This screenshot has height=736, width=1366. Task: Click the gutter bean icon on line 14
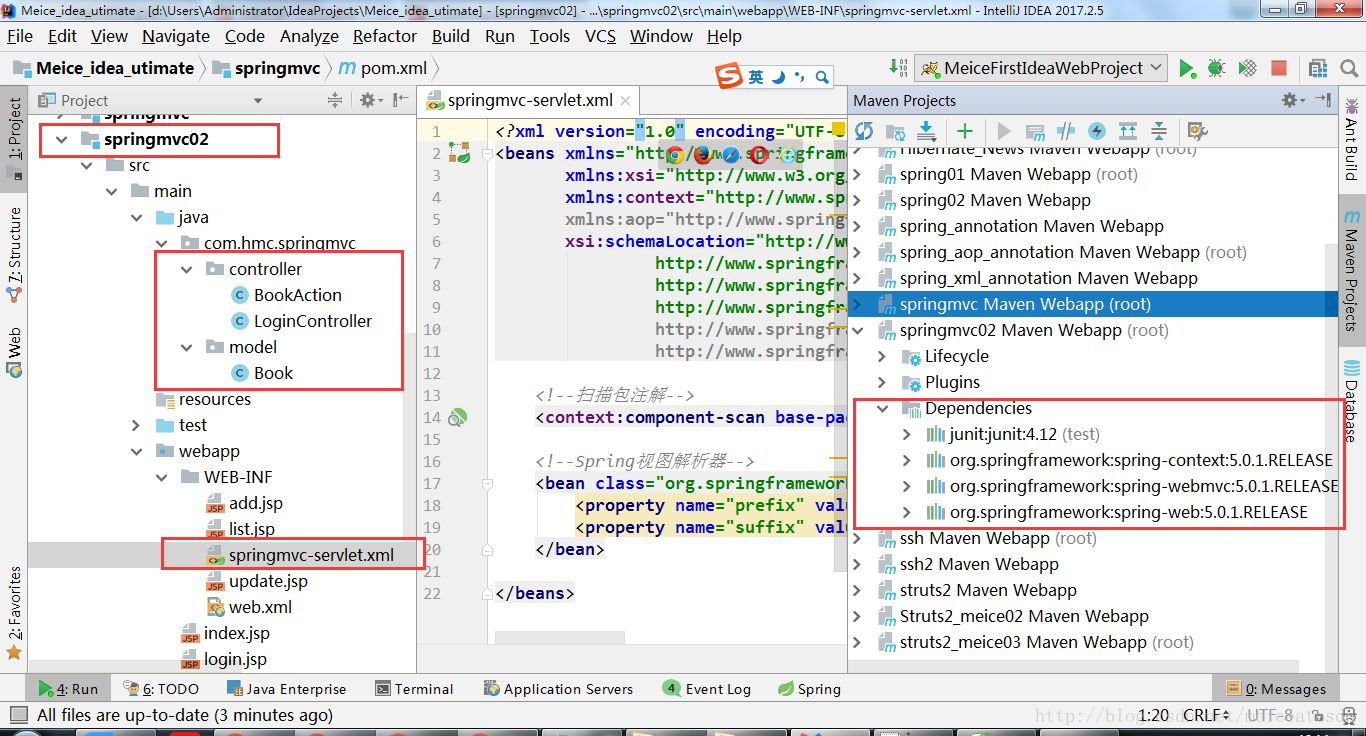458,417
